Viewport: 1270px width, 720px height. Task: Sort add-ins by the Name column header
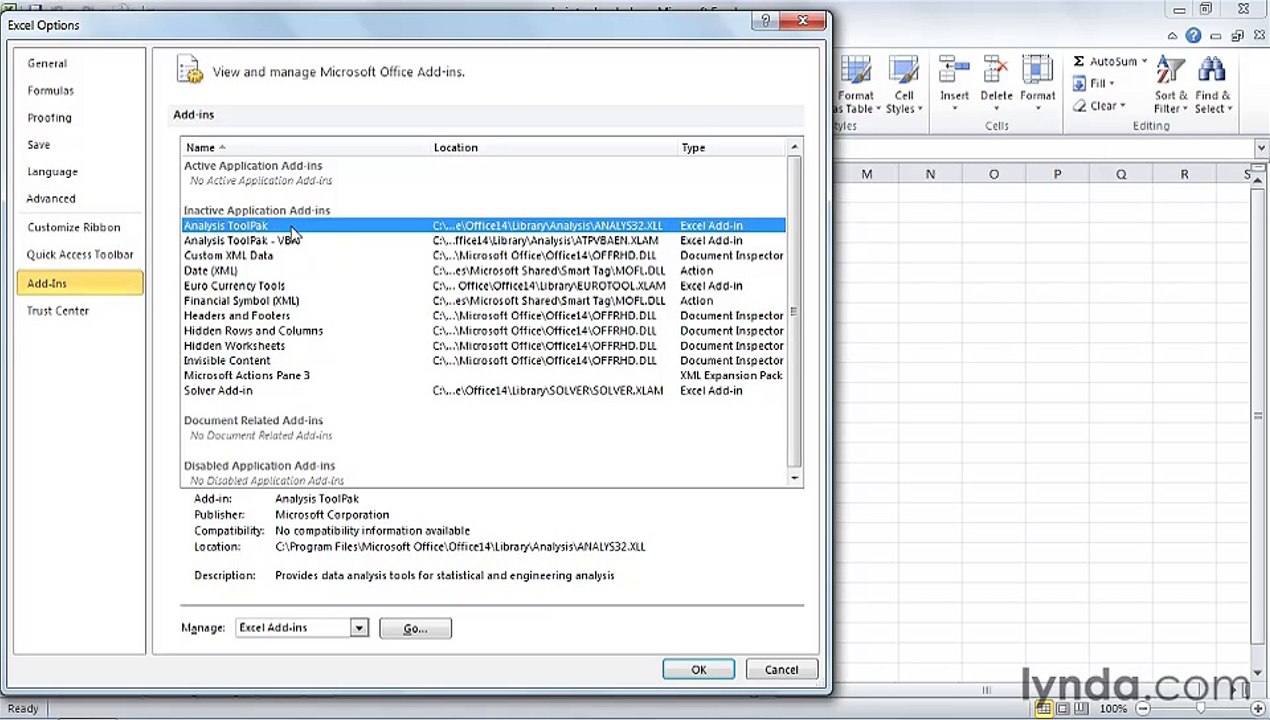(x=306, y=147)
